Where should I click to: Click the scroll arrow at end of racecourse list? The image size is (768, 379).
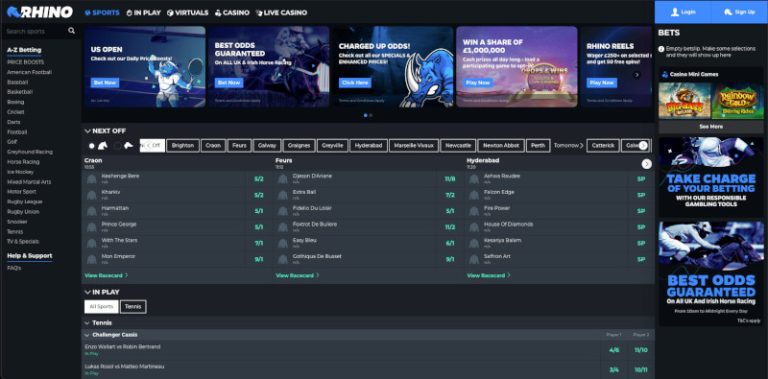coord(643,145)
